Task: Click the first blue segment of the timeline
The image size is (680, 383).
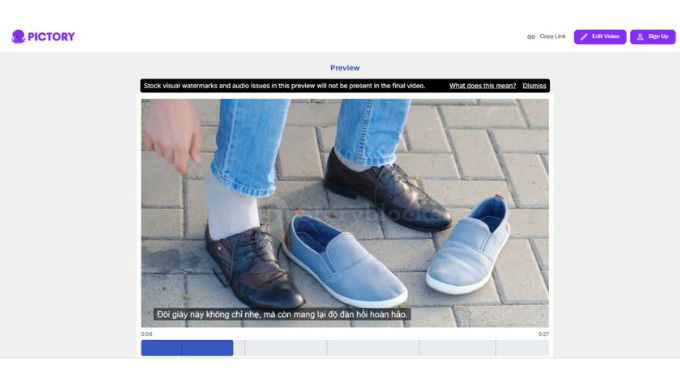Action: [x=161, y=348]
